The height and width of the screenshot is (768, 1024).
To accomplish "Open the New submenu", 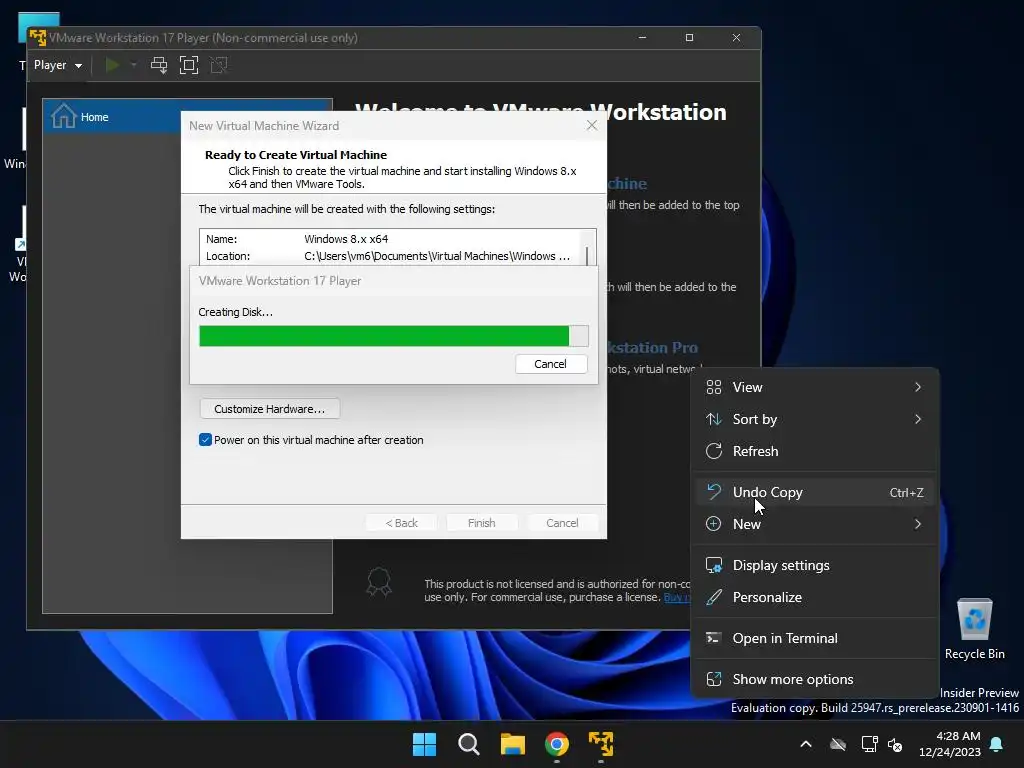I will [814, 524].
